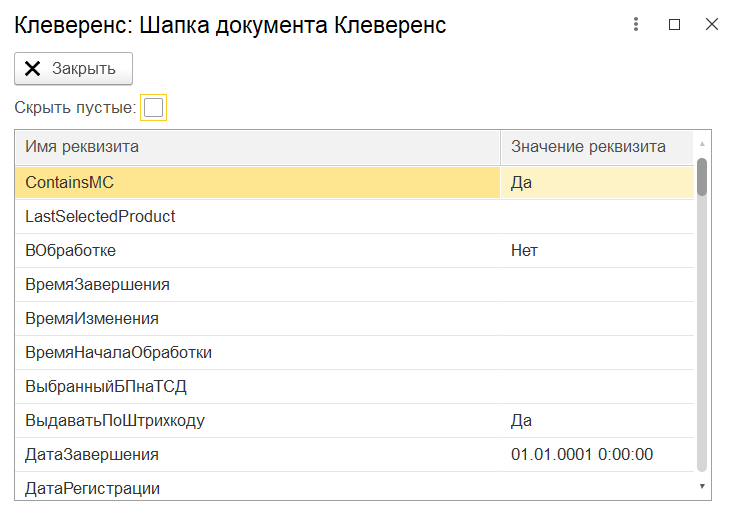Select the Да value of ContainsMC

[597, 182]
